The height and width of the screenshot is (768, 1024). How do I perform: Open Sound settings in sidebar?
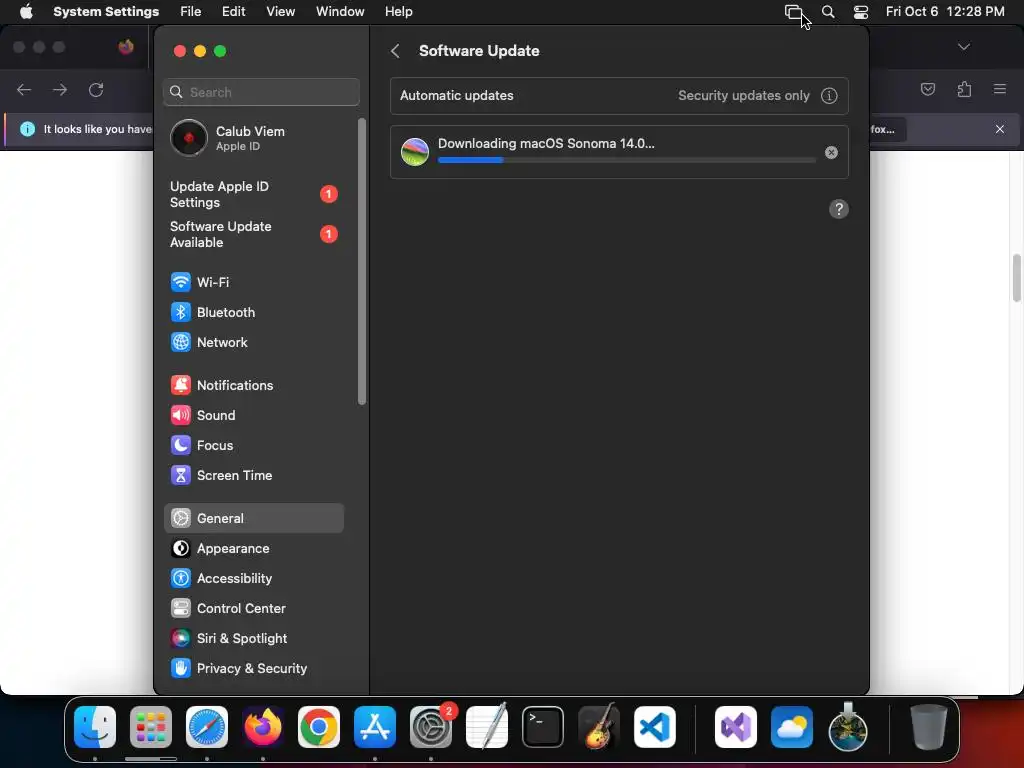(x=253, y=415)
